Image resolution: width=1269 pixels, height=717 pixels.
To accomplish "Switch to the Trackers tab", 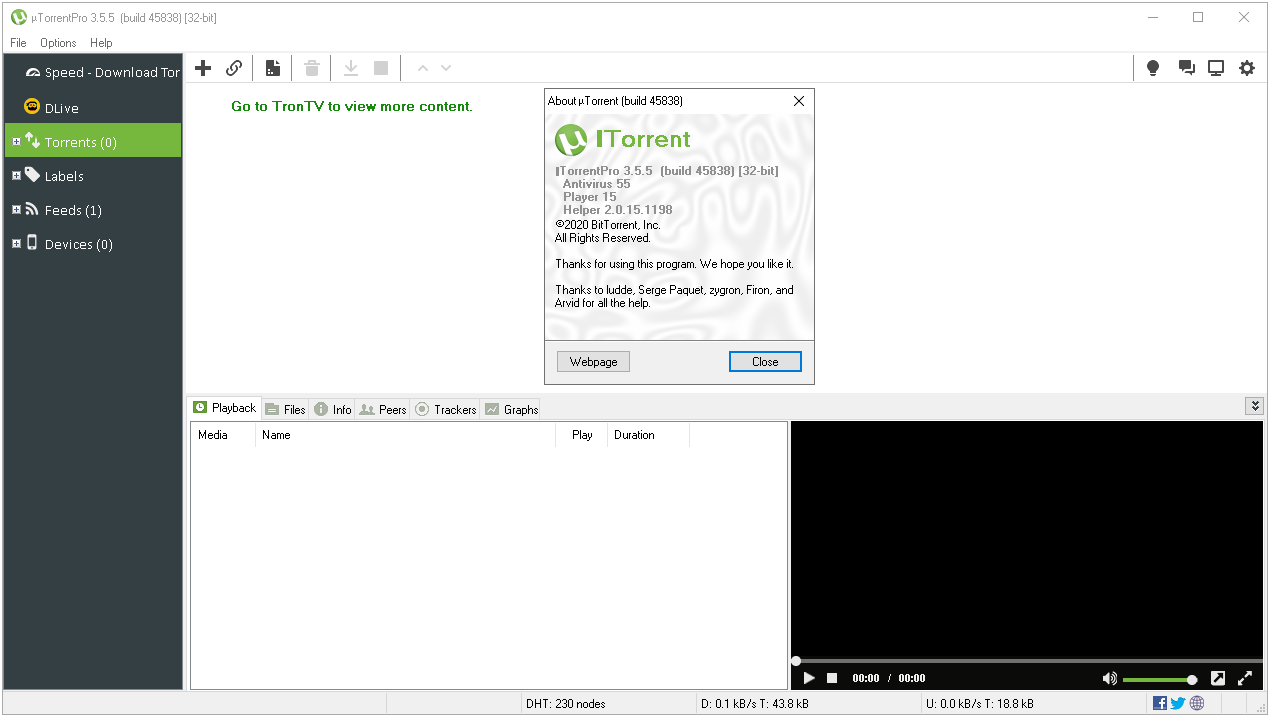I will pyautogui.click(x=445, y=409).
